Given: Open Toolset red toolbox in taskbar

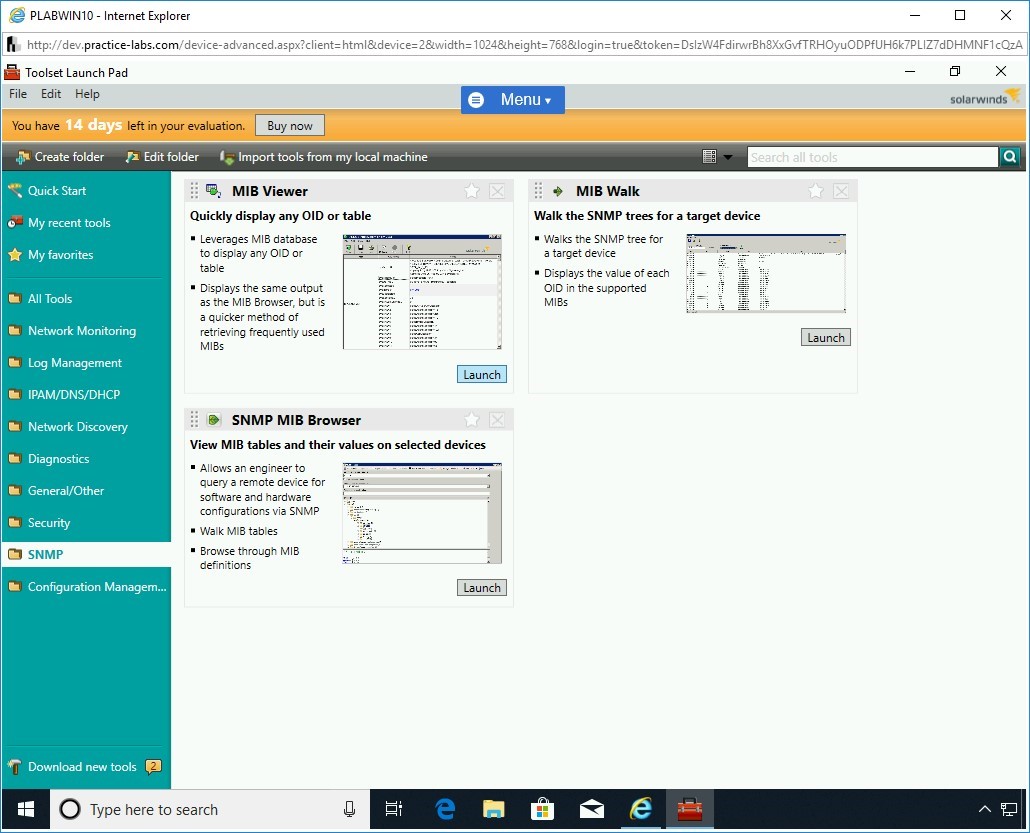Looking at the screenshot, I should click(x=690, y=809).
